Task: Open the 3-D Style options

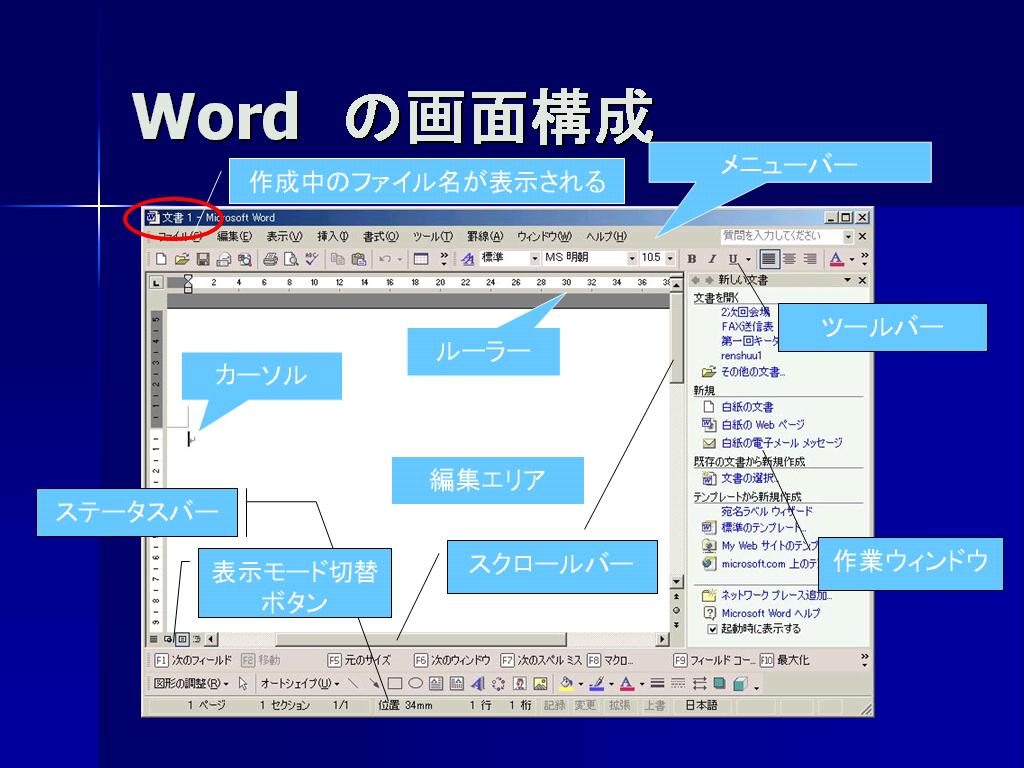Action: [x=740, y=684]
